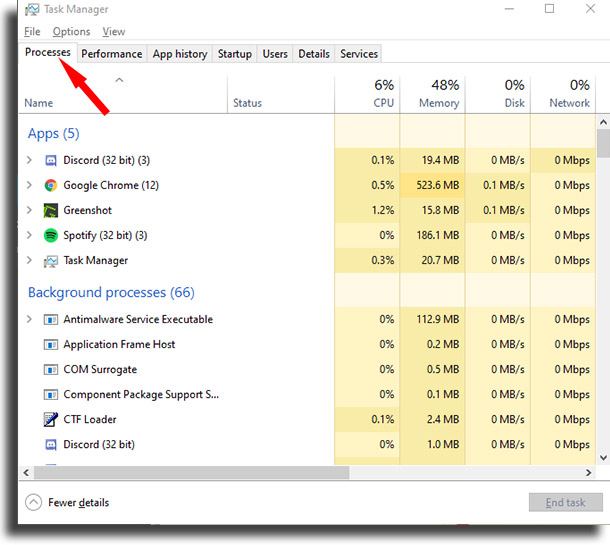Click the Apps (5) group heading
This screenshot has height=545, width=610.
(x=54, y=134)
